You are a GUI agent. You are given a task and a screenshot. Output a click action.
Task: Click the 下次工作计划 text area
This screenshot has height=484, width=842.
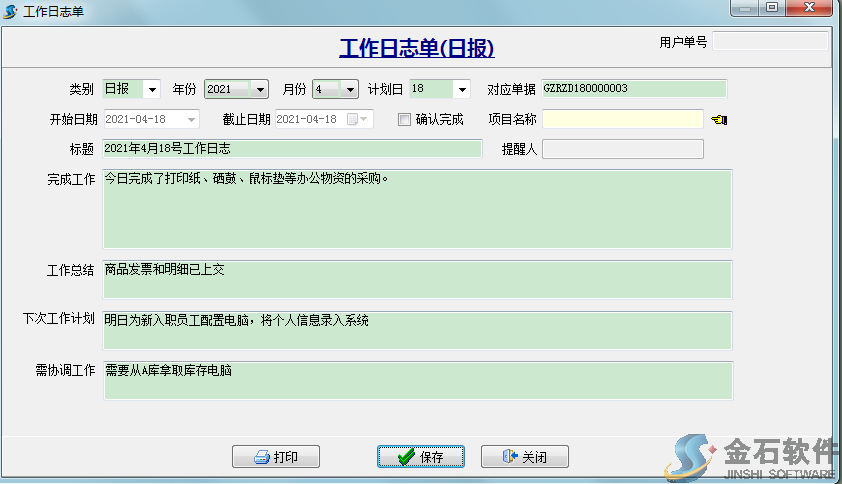417,330
